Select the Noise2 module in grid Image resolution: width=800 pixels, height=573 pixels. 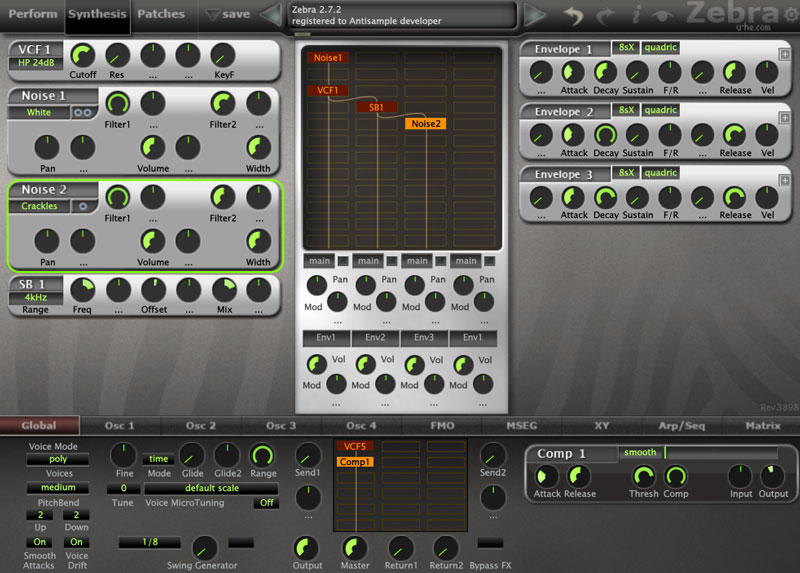(x=426, y=123)
